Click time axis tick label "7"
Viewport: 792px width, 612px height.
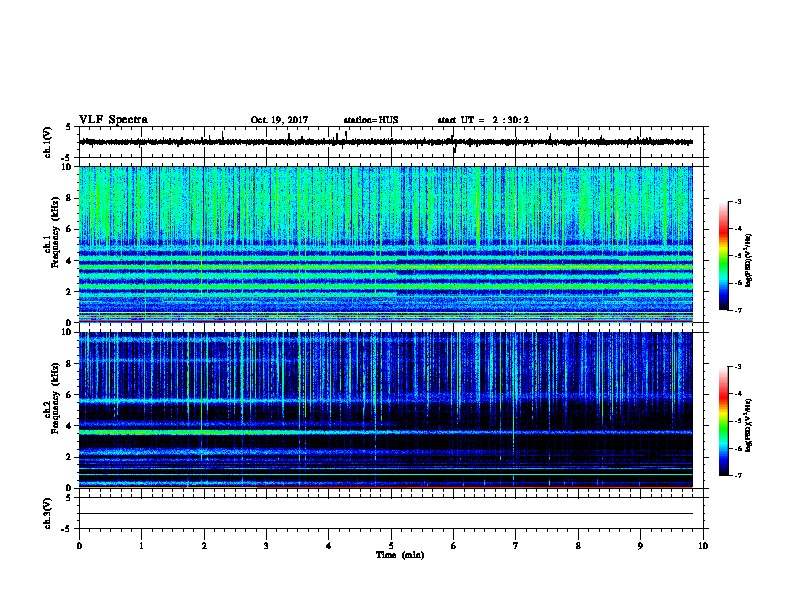(x=516, y=545)
